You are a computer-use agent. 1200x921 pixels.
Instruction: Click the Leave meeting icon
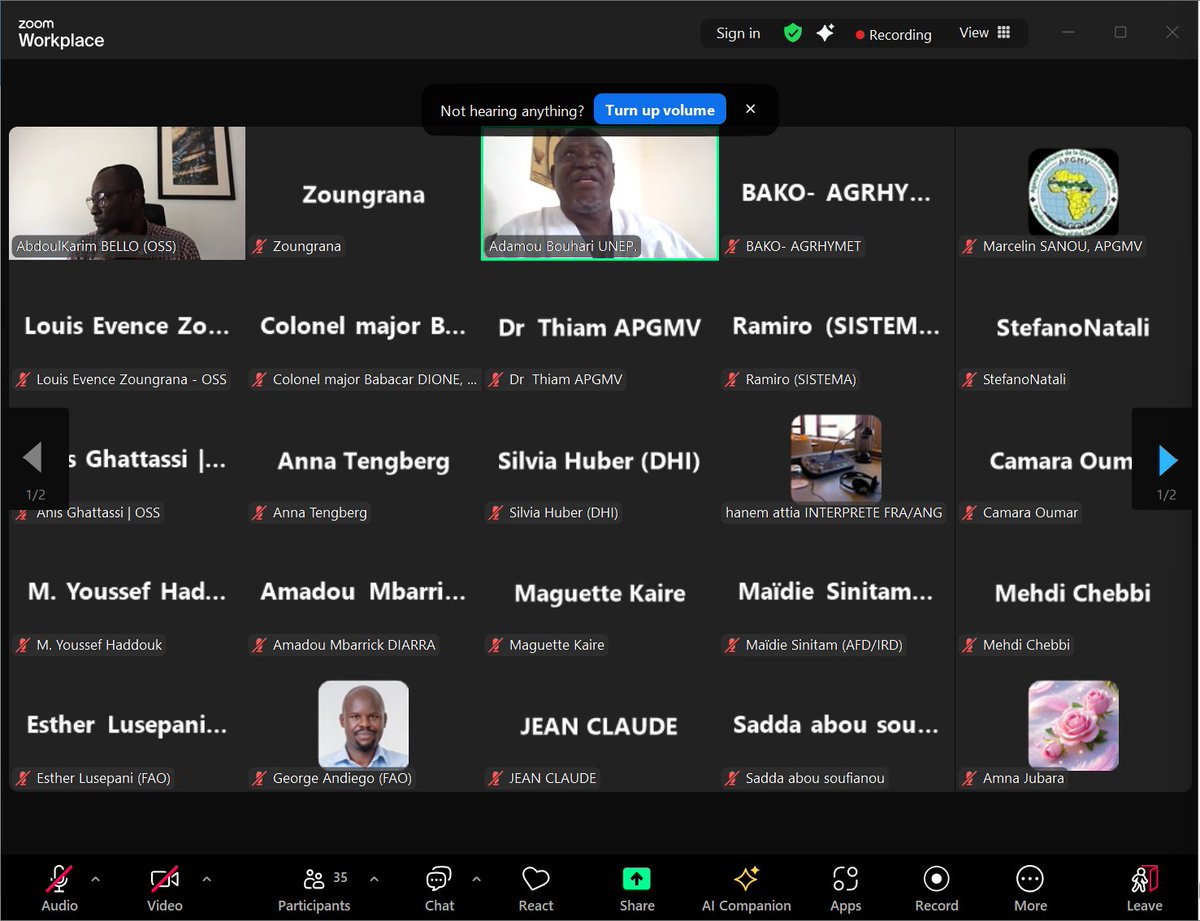pyautogui.click(x=1145, y=879)
